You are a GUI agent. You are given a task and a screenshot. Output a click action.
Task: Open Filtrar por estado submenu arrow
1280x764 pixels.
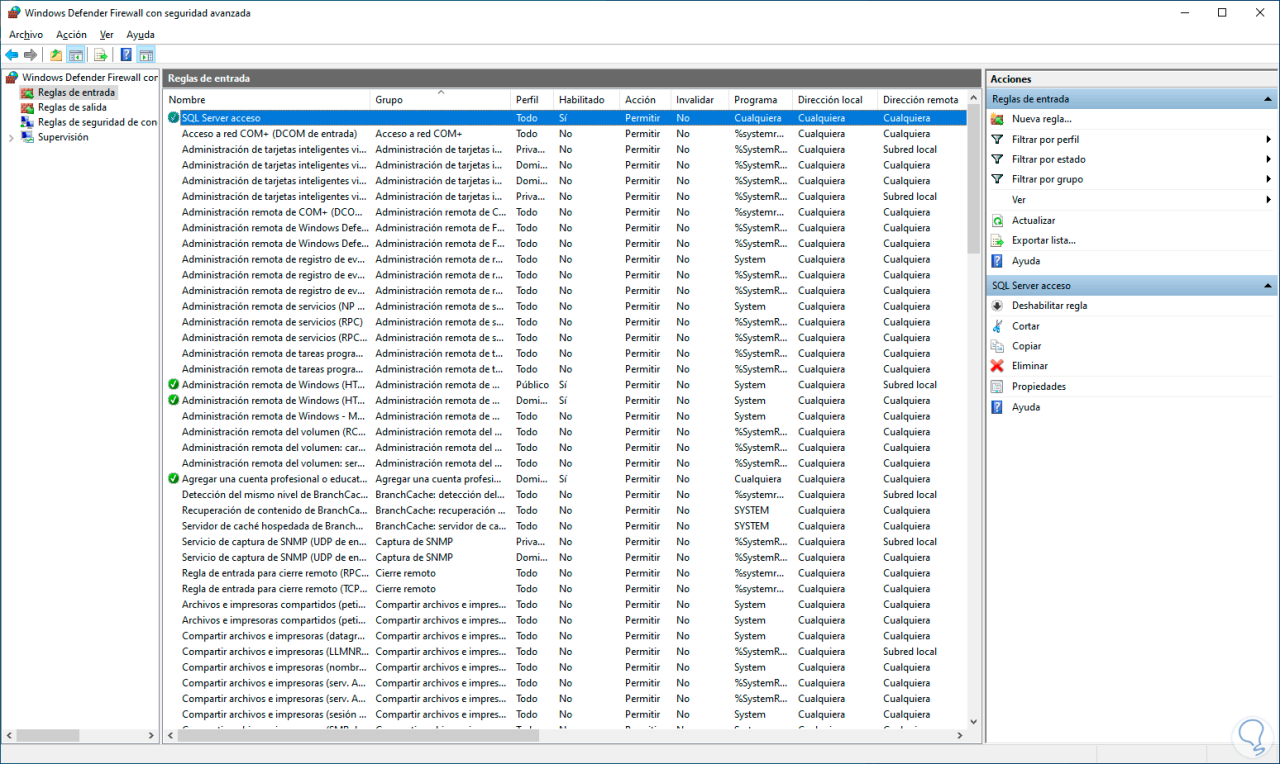pos(1268,159)
